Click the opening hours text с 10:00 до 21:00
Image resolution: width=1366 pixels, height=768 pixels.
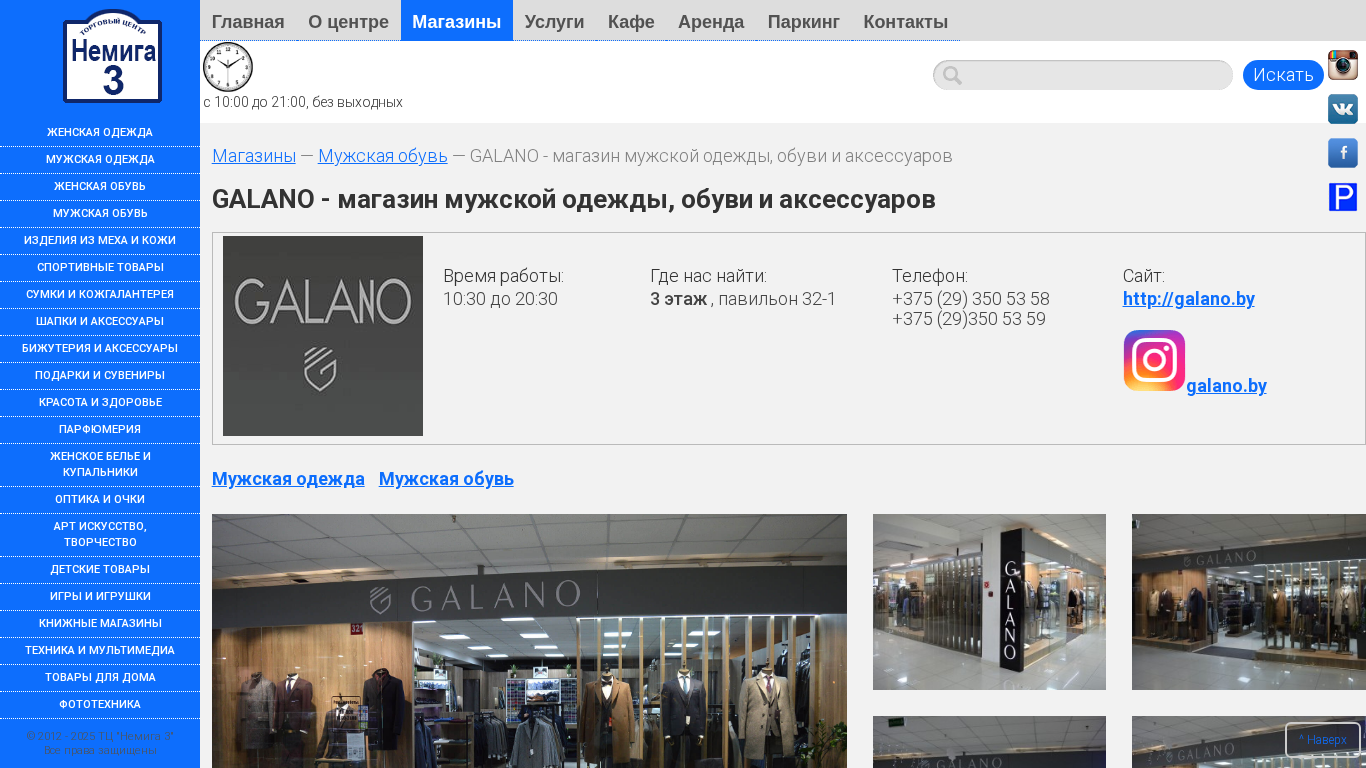point(303,102)
